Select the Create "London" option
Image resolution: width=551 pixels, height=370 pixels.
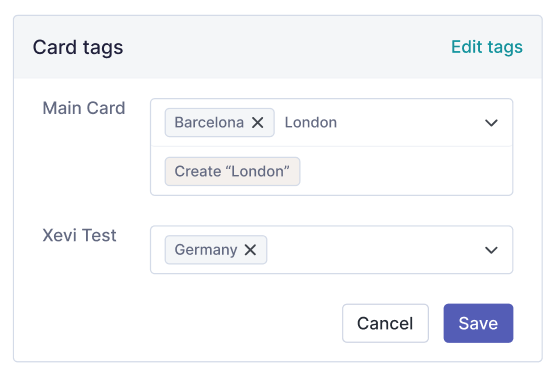pyautogui.click(x=232, y=171)
